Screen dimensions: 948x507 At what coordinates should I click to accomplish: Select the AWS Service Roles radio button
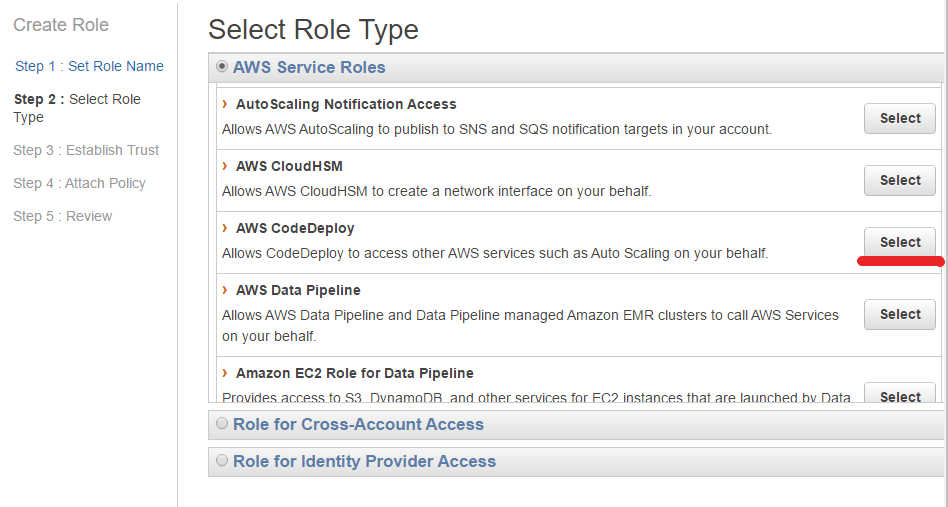(x=222, y=66)
